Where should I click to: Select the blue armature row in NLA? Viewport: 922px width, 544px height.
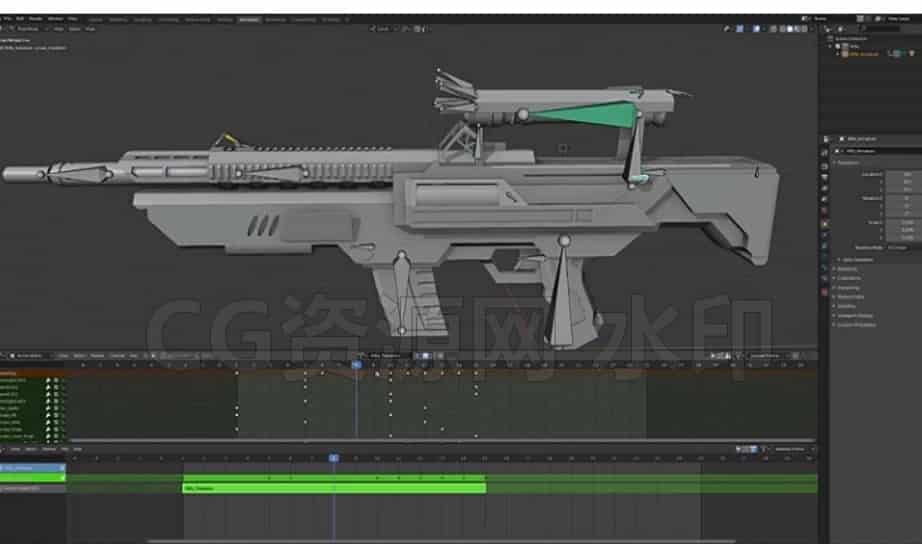pyautogui.click(x=32, y=468)
